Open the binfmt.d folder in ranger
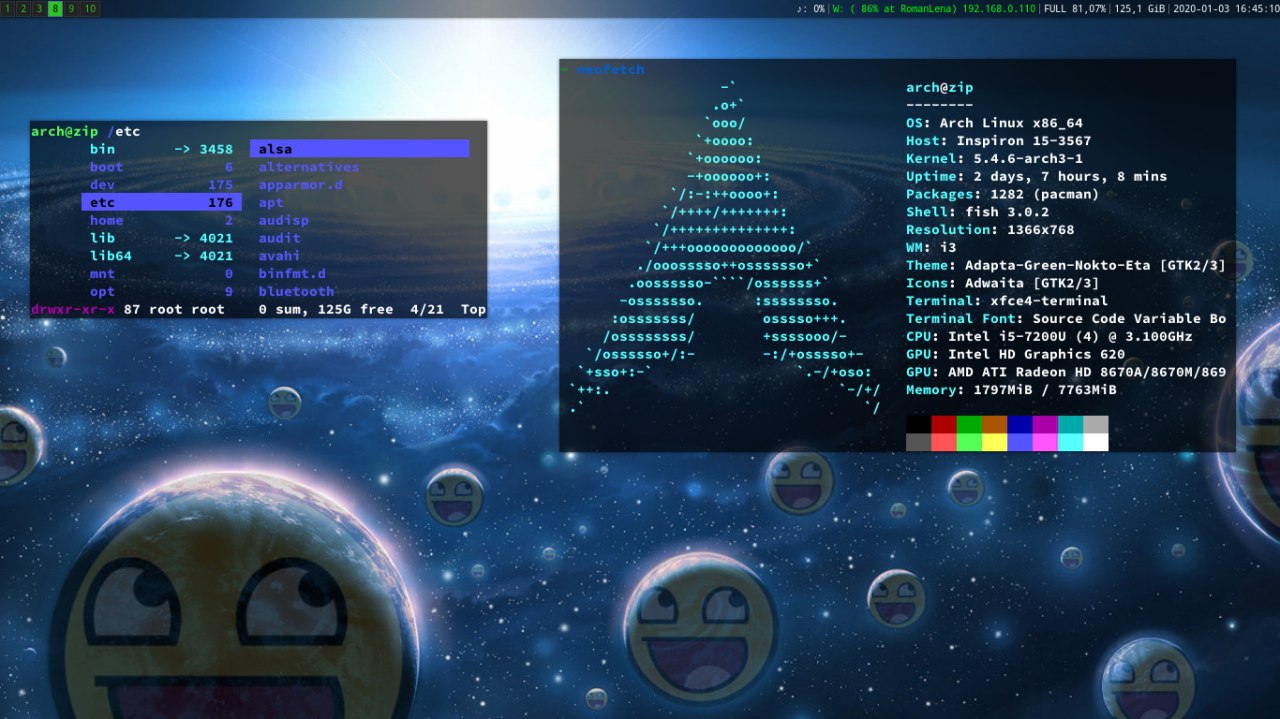The image size is (1280, 719). click(x=292, y=273)
